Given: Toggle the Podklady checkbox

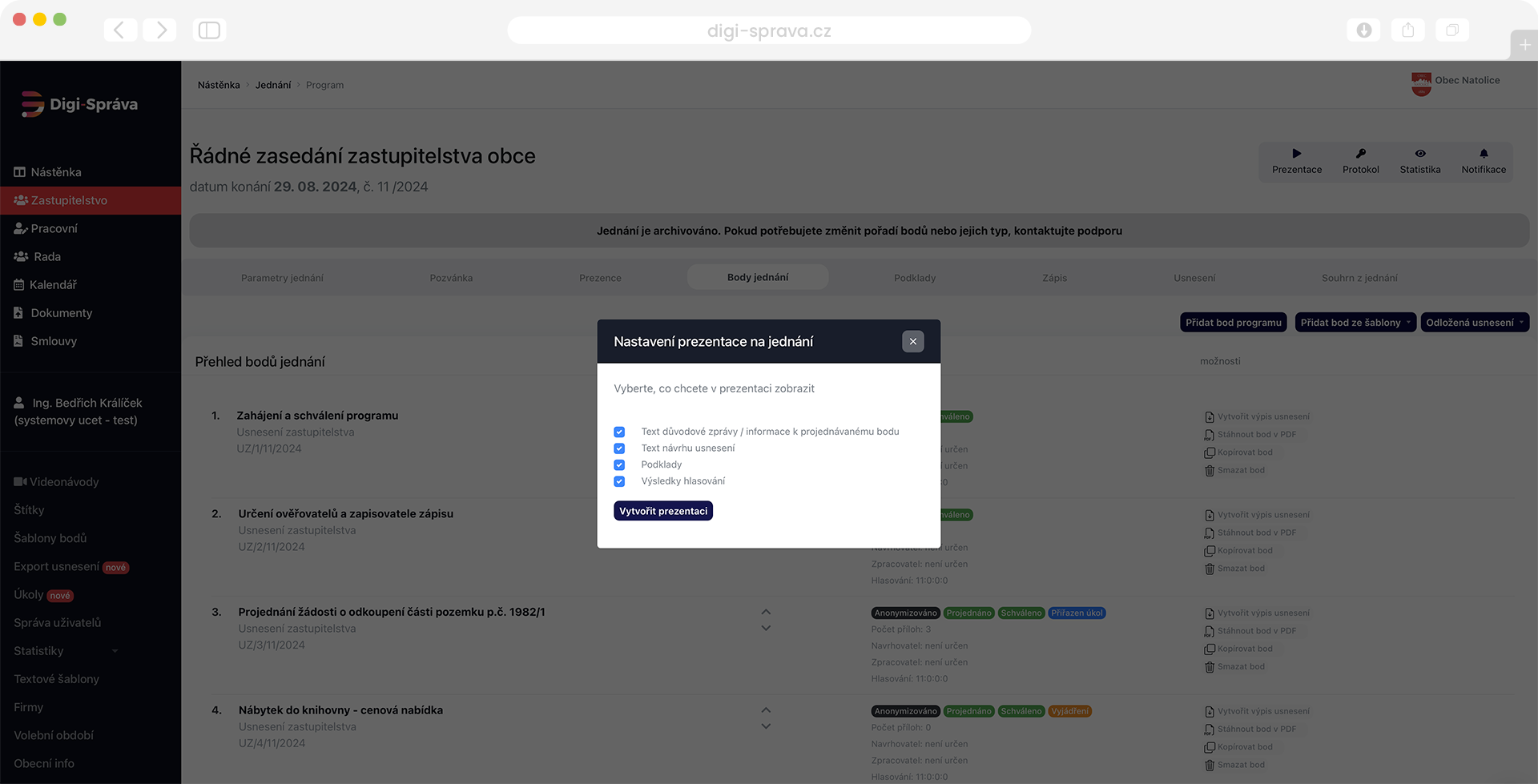Looking at the screenshot, I should point(619,465).
